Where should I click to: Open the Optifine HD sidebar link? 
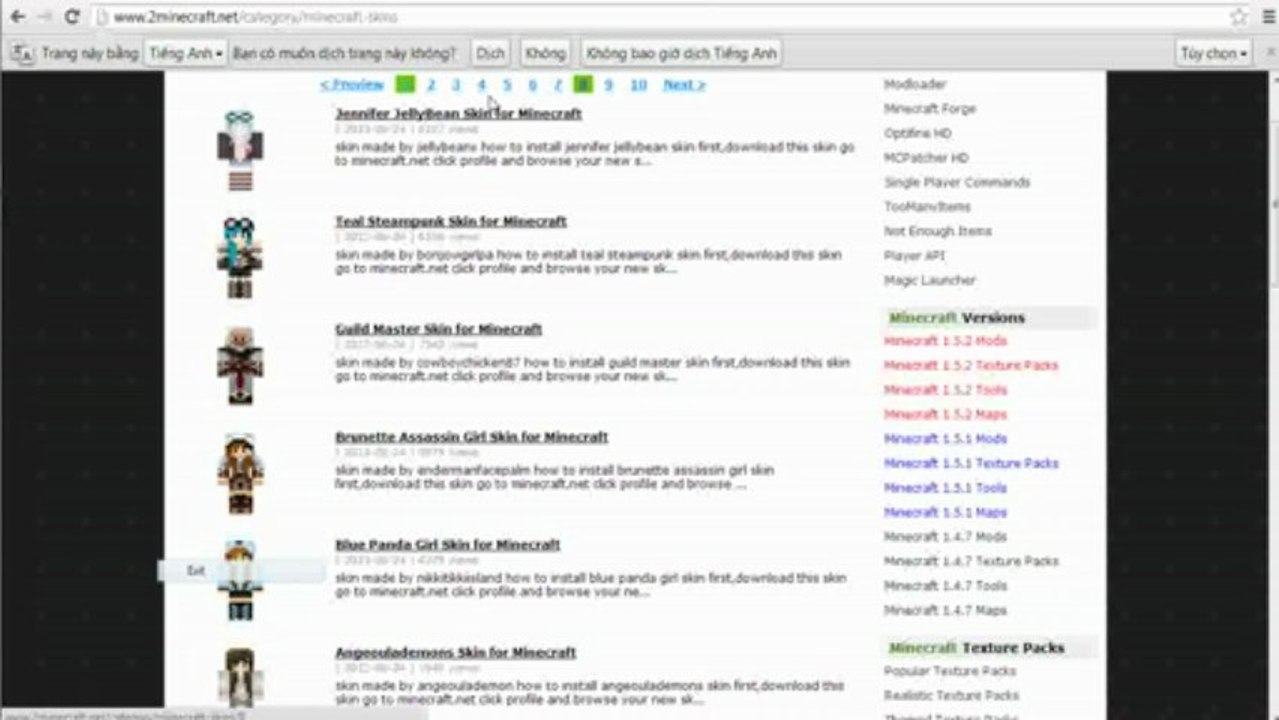[918, 133]
